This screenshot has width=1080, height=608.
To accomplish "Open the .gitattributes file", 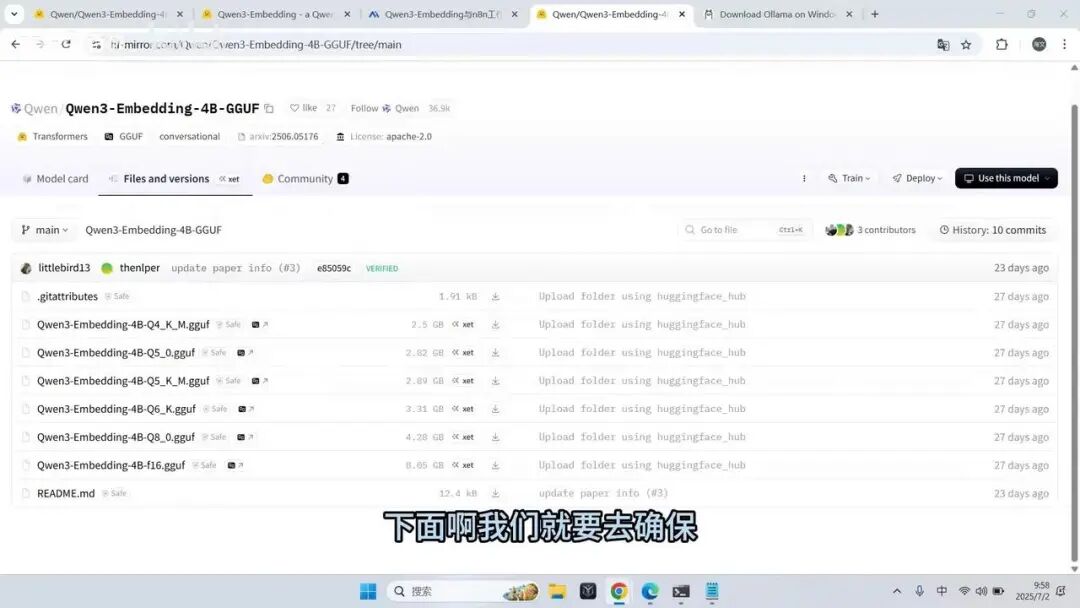I will (x=68, y=296).
